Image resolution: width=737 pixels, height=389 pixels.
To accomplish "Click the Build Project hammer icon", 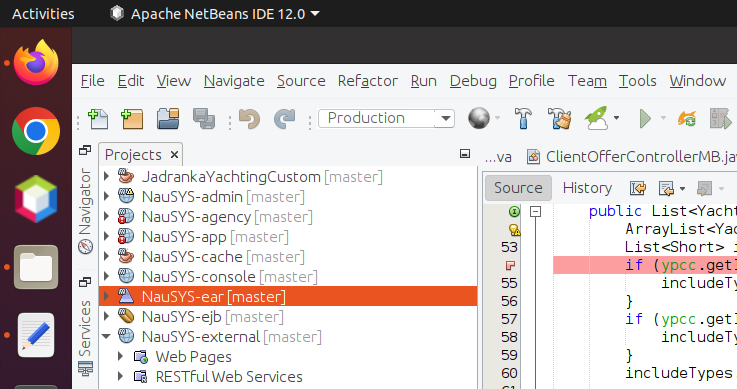I will (x=523, y=118).
